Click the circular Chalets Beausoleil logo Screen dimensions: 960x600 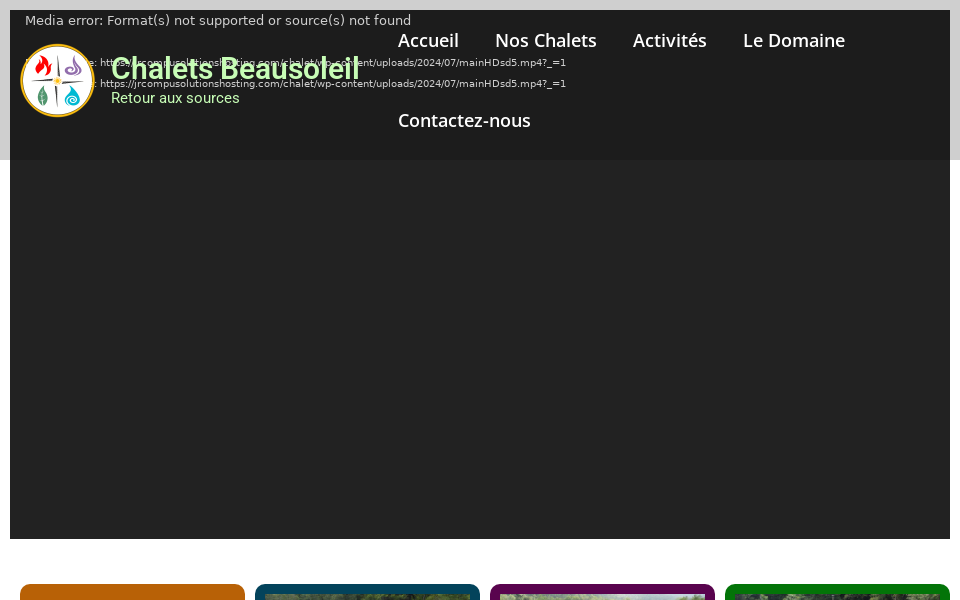tap(57, 80)
